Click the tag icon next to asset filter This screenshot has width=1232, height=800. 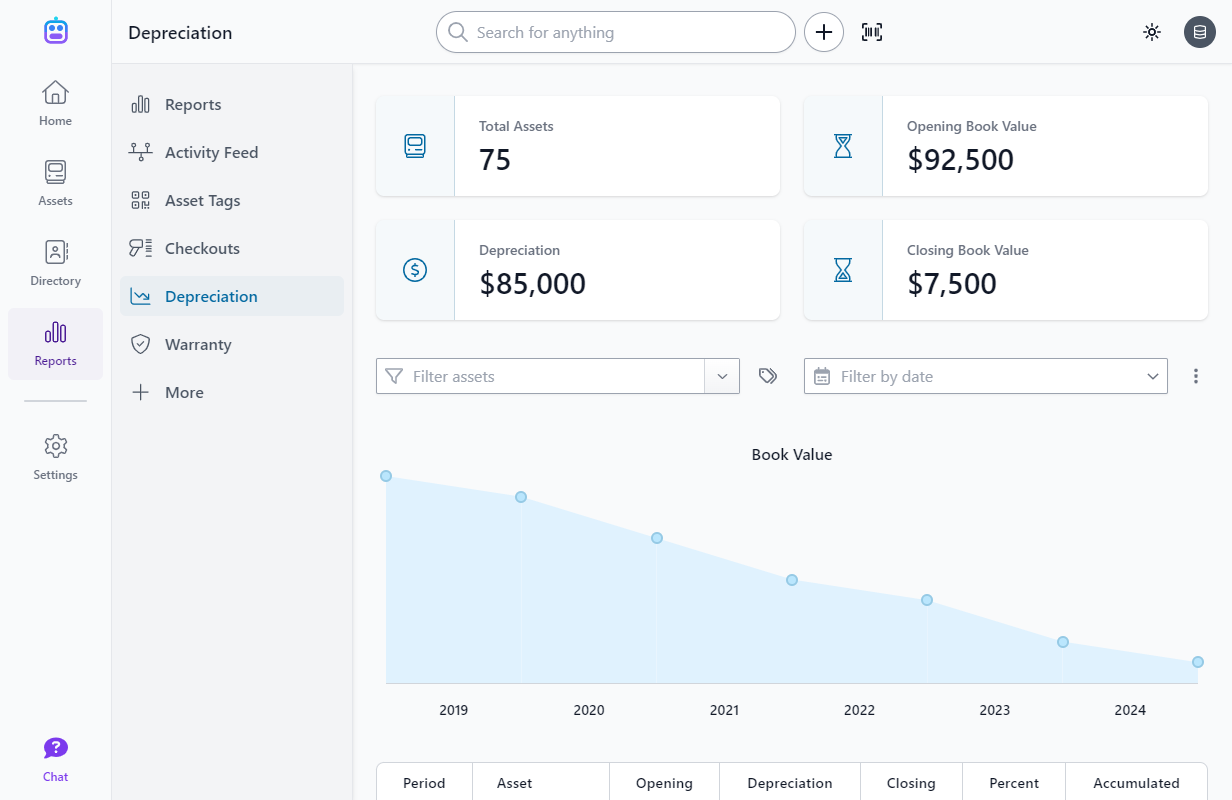click(767, 376)
